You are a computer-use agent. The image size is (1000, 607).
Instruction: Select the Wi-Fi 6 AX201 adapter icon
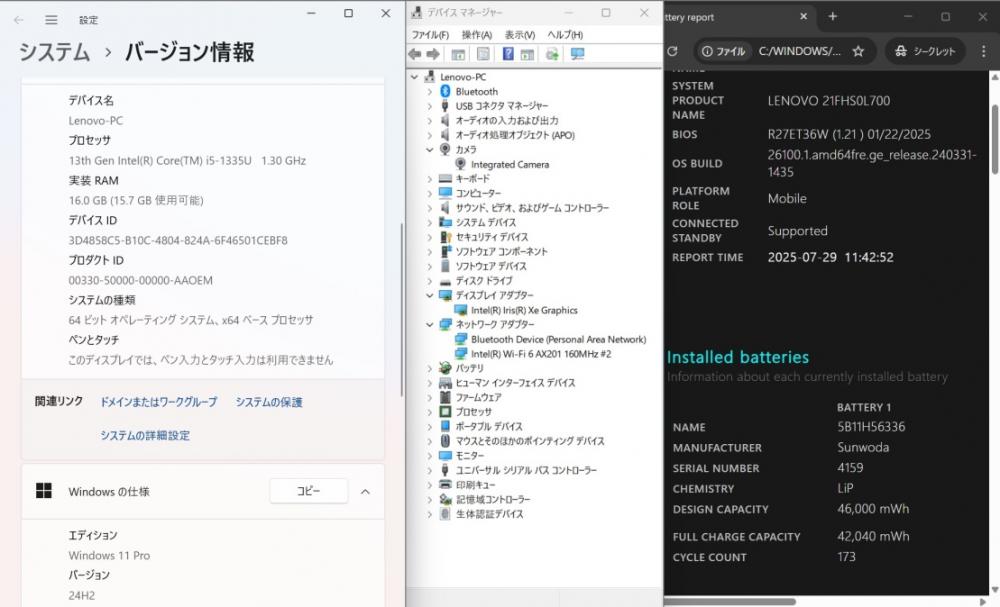coord(460,353)
